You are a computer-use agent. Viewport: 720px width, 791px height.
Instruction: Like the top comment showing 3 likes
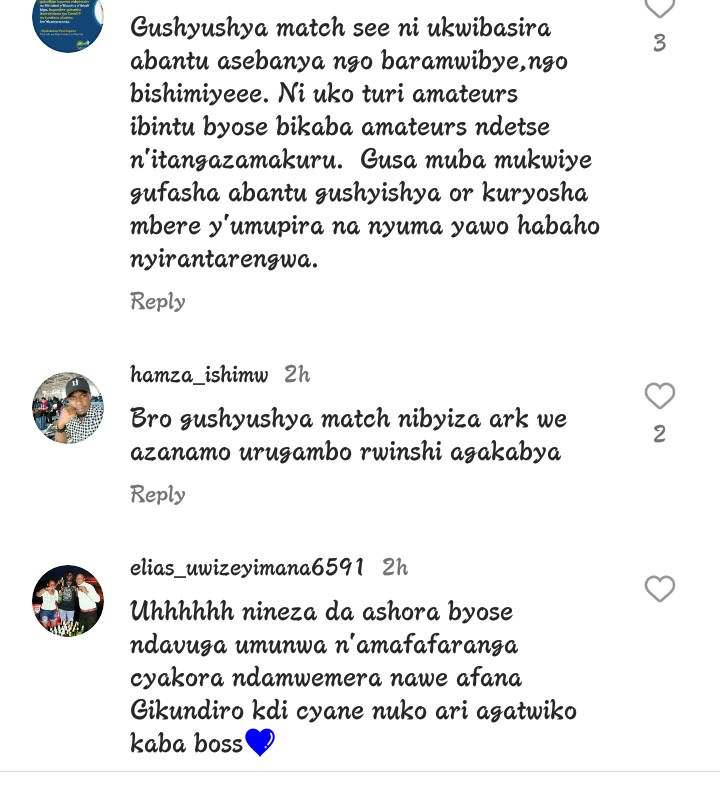[659, 9]
